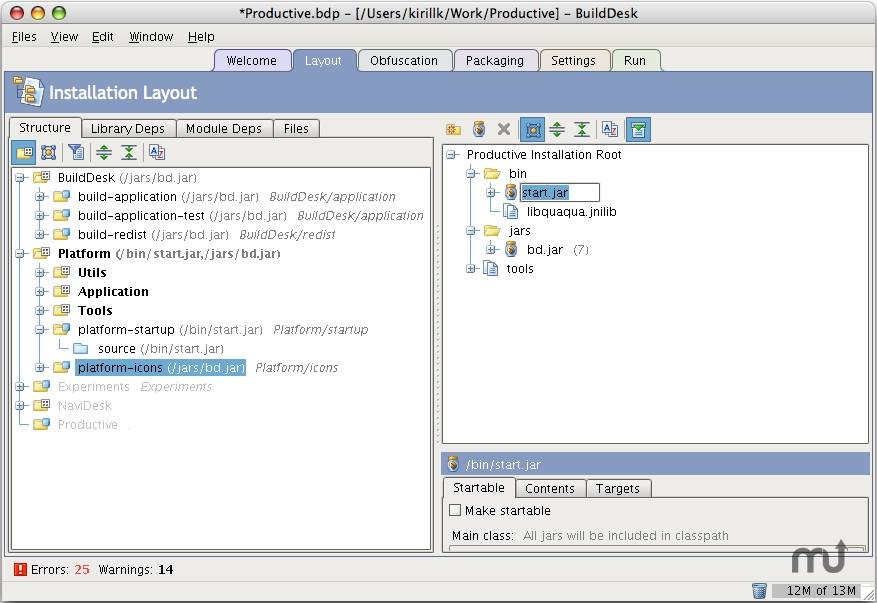Switch to the Obfuscation tab
Screen dimensions: 877x603
tap(404, 60)
